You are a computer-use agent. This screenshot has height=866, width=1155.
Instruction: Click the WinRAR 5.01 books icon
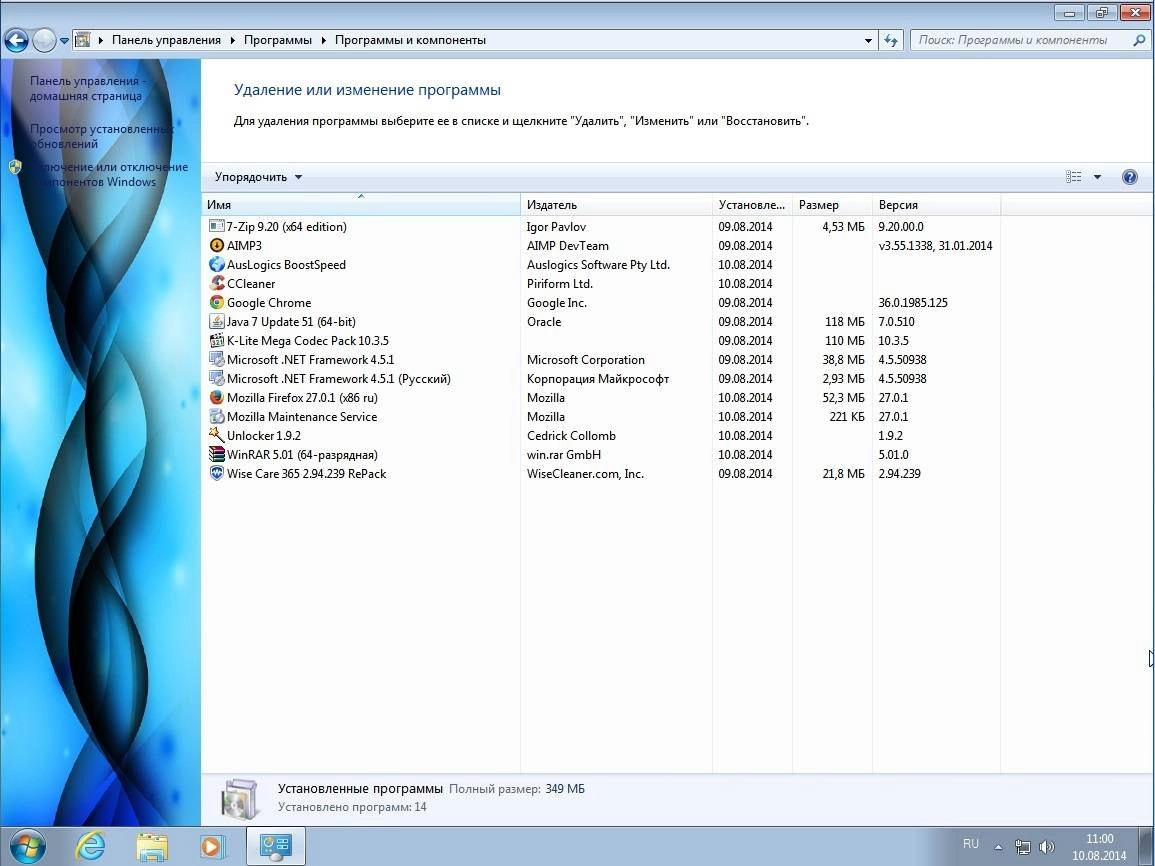coord(217,454)
